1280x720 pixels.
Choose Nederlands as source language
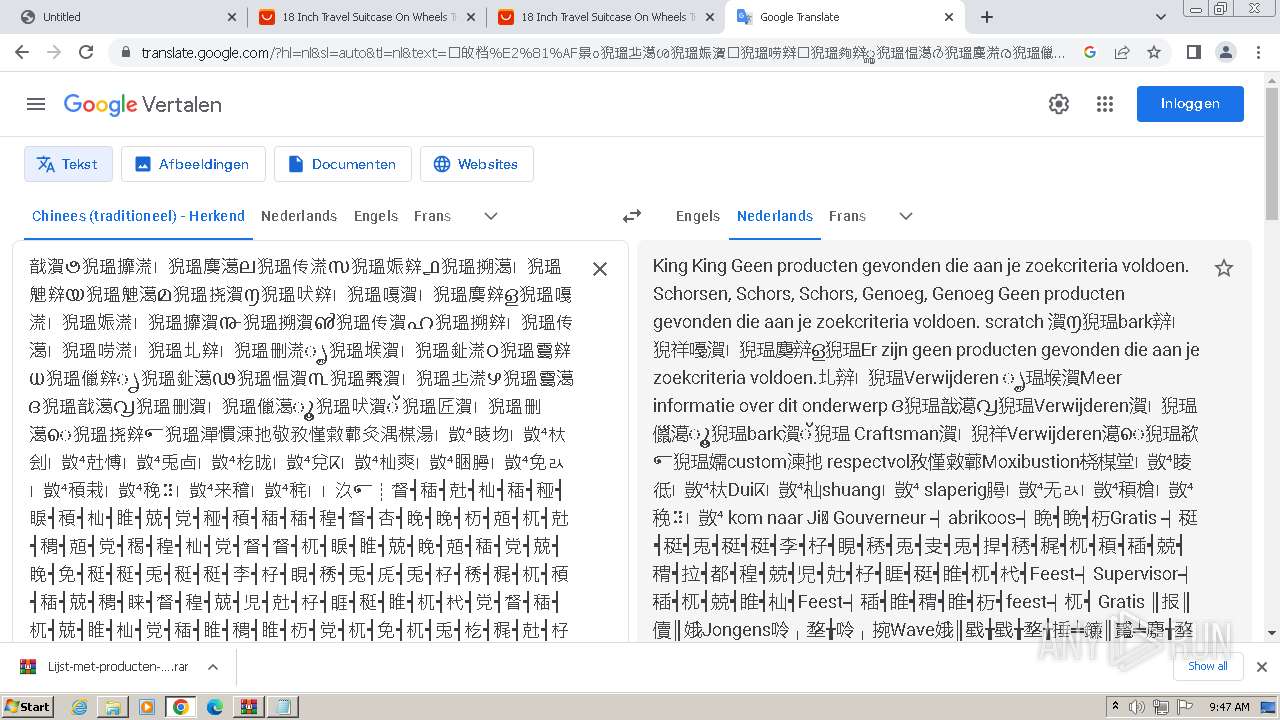pos(299,216)
